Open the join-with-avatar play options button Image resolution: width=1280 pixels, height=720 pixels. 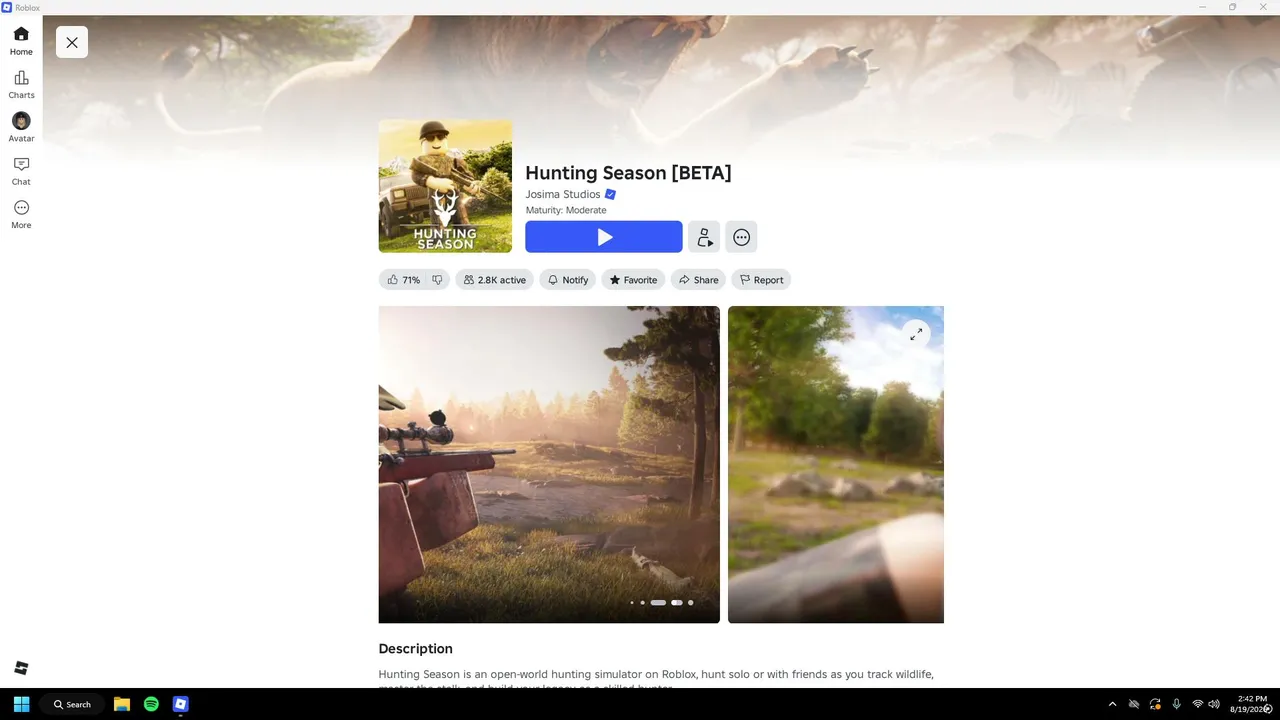point(704,237)
